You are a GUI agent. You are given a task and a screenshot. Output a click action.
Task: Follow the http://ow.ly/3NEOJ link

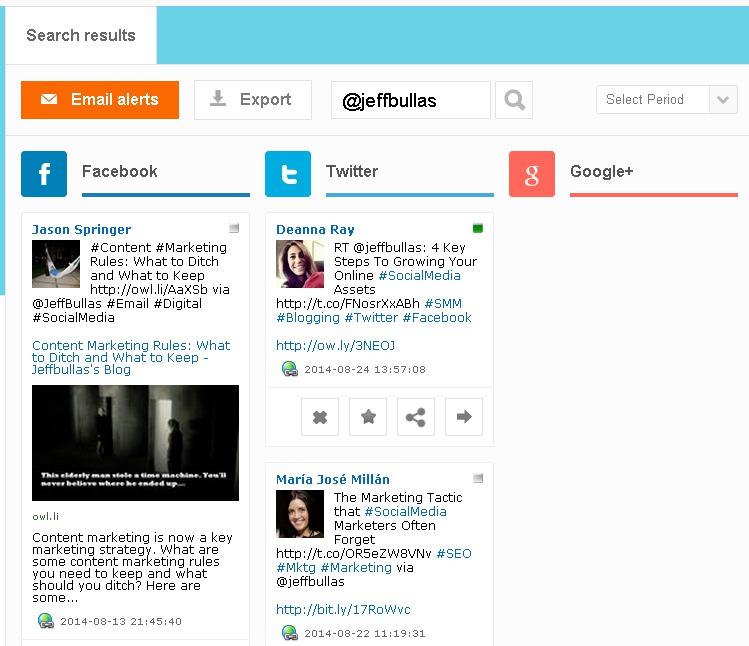click(335, 345)
